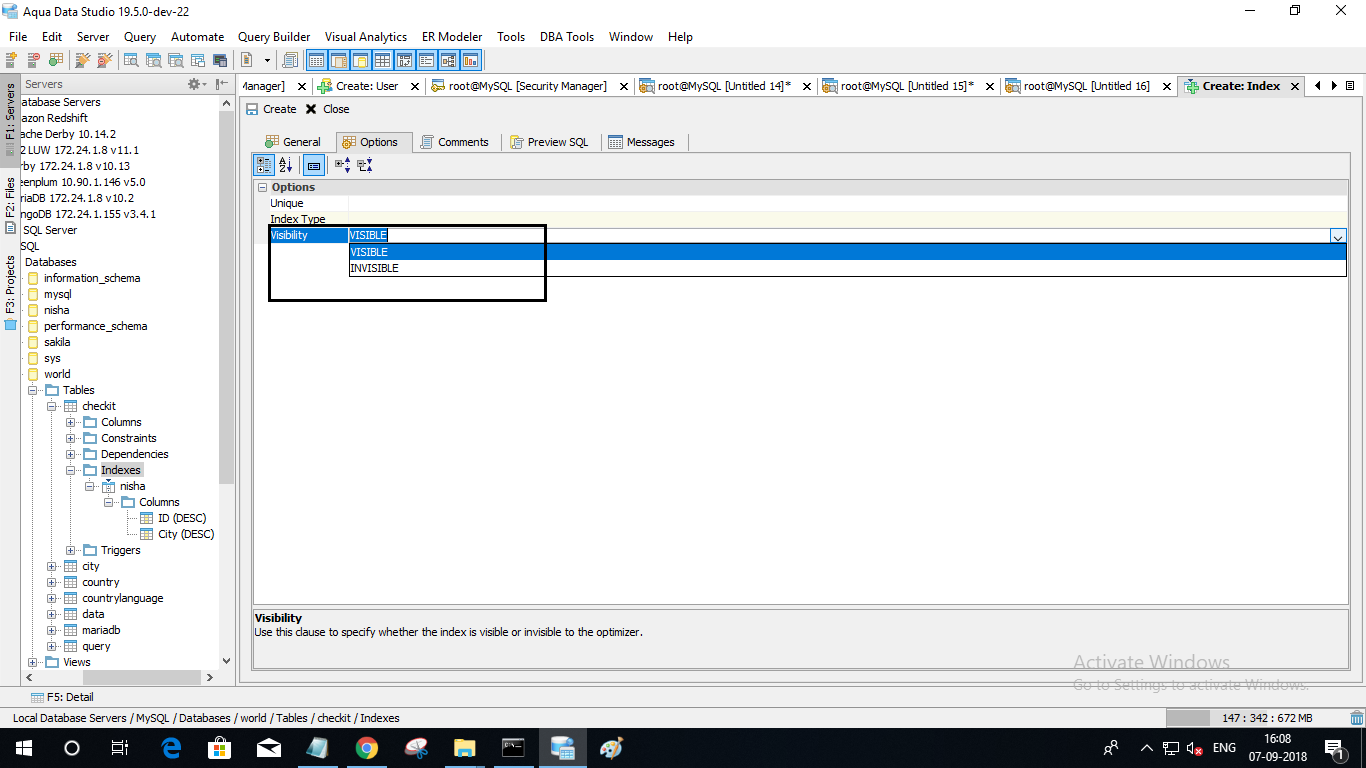Open the ER Modeler menu
Viewport: 1366px width, 768px height.
pos(452,36)
